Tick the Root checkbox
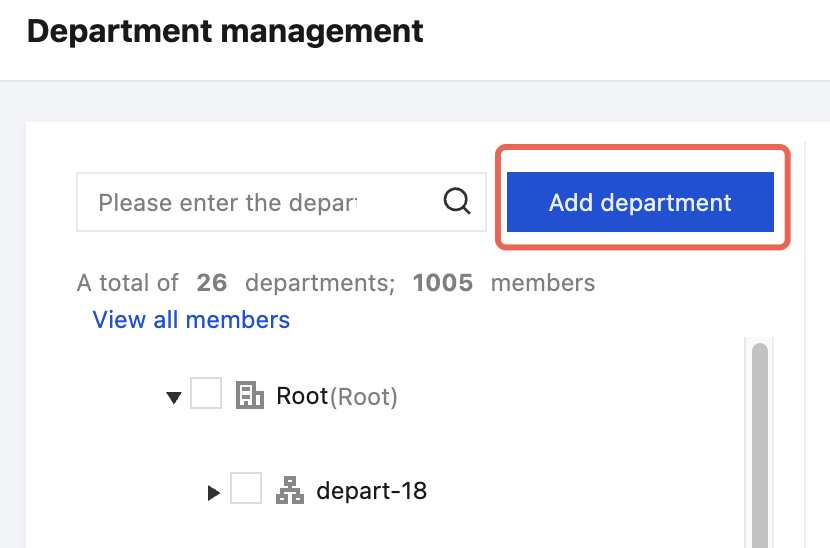 pos(206,393)
